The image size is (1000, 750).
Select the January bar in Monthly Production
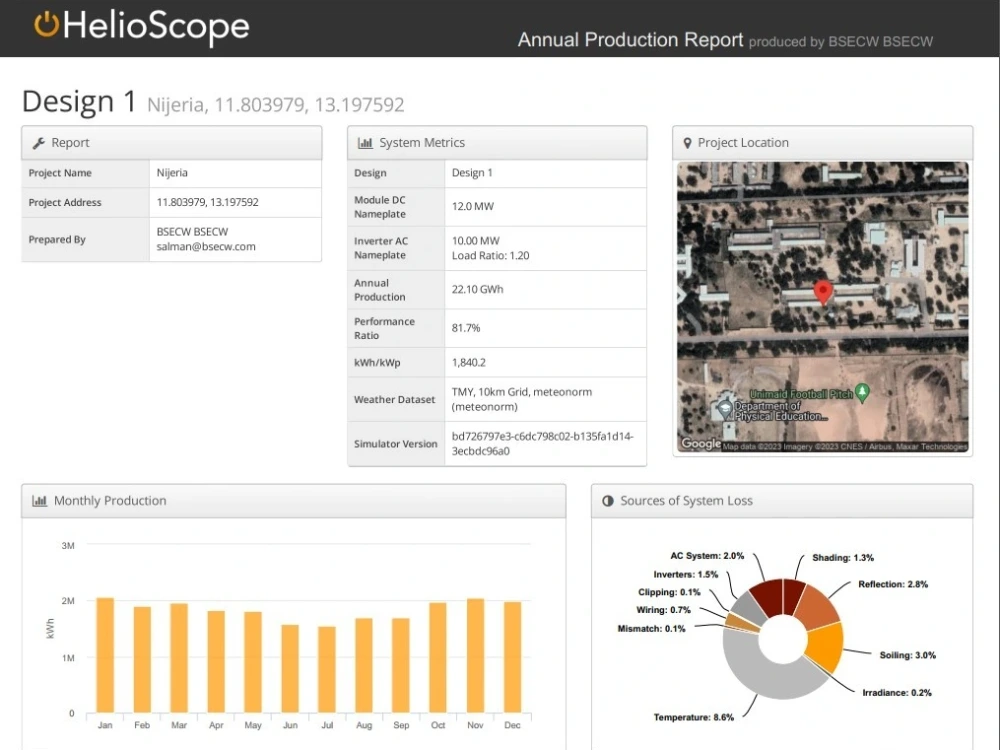[105, 655]
